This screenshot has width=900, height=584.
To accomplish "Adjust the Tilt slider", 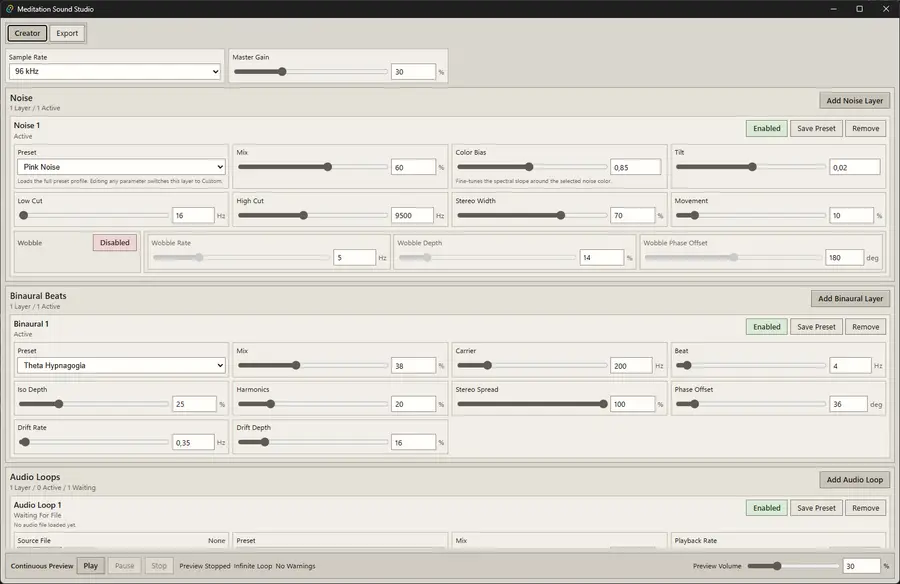I will coord(751,167).
